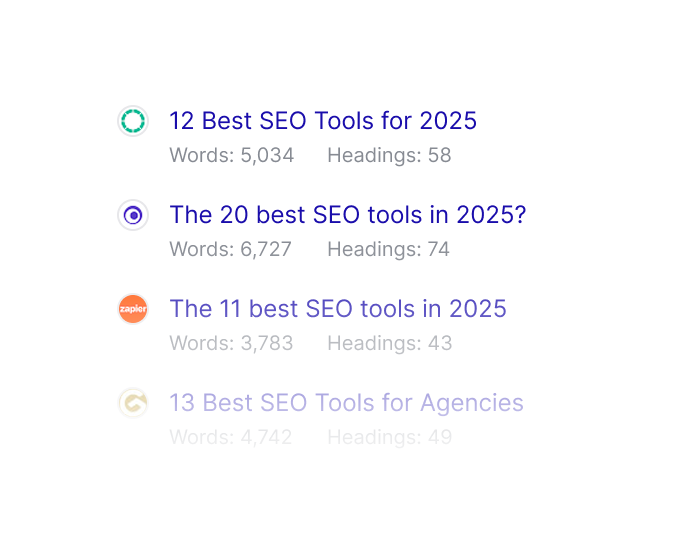680x540 pixels.
Task: Click the green ring favicon beside 12 Best SEO Tools
Action: (x=133, y=122)
